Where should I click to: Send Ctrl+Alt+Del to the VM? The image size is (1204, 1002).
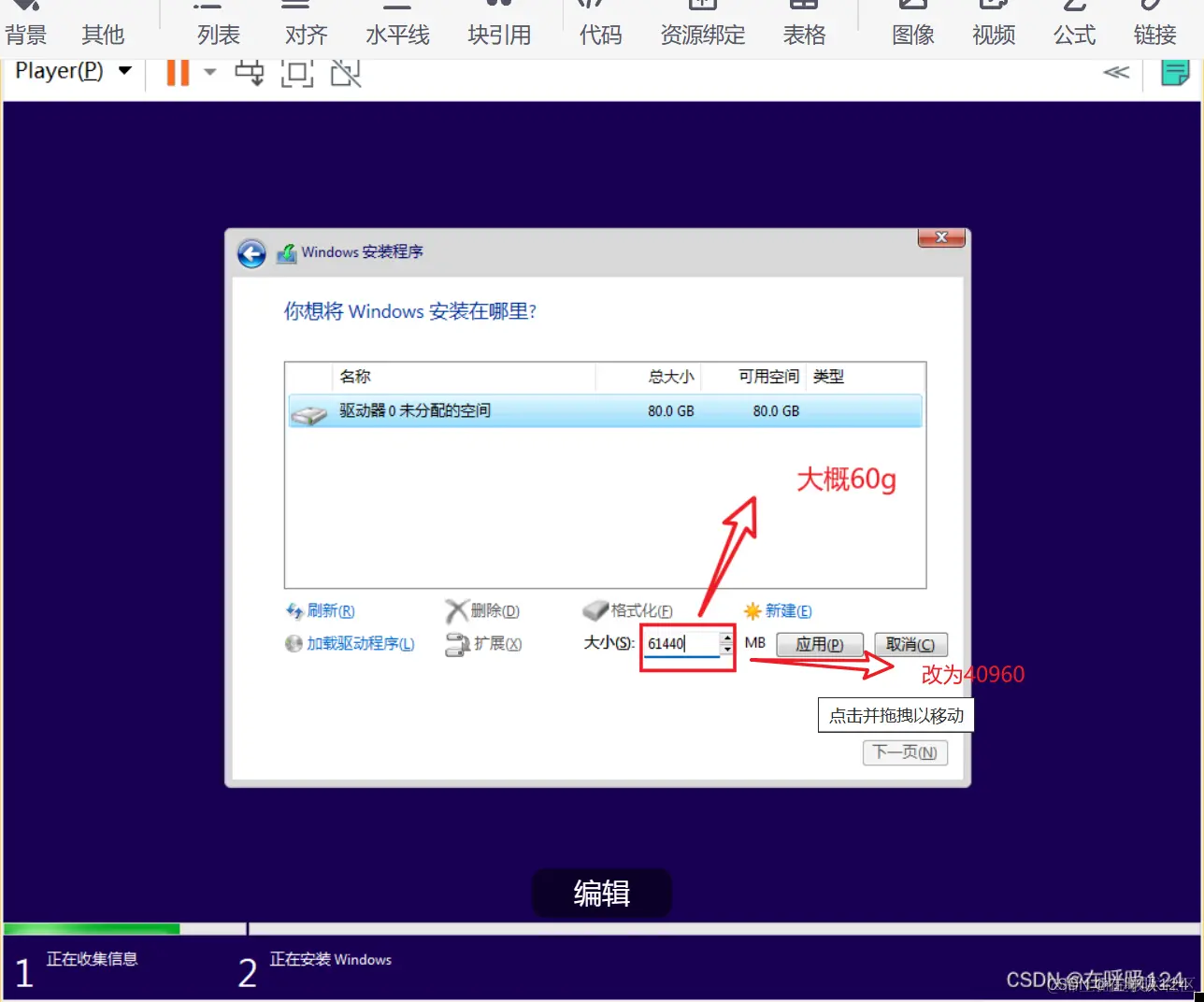click(250, 72)
